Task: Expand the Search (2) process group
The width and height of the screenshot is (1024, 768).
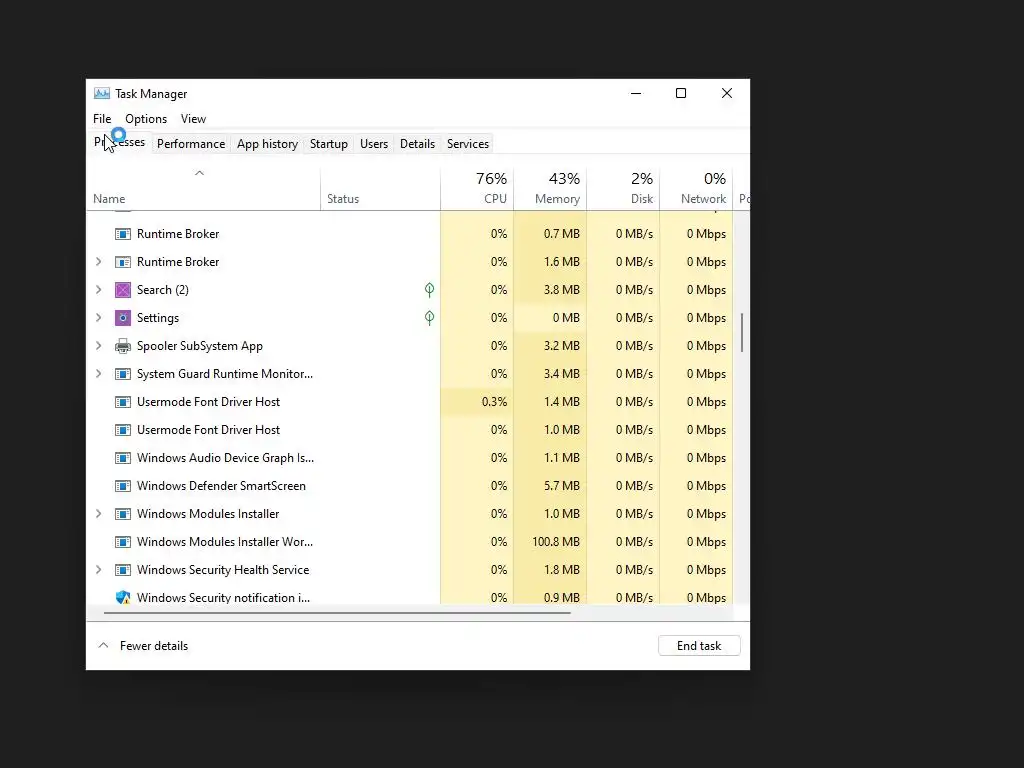Action: [99, 290]
